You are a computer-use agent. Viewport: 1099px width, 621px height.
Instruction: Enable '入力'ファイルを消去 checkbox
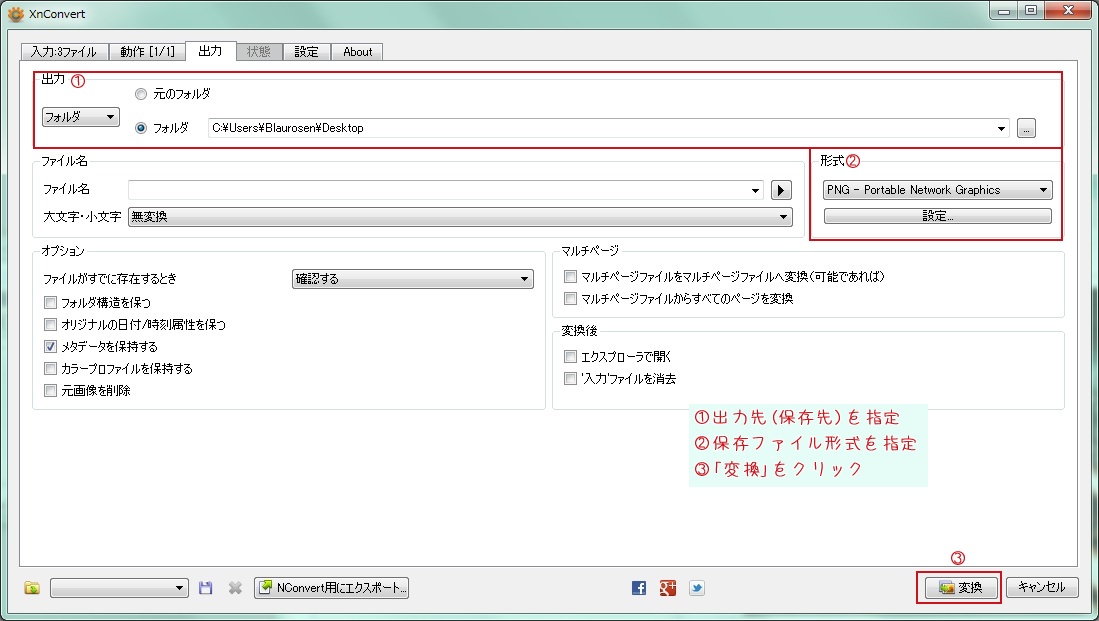[x=571, y=378]
